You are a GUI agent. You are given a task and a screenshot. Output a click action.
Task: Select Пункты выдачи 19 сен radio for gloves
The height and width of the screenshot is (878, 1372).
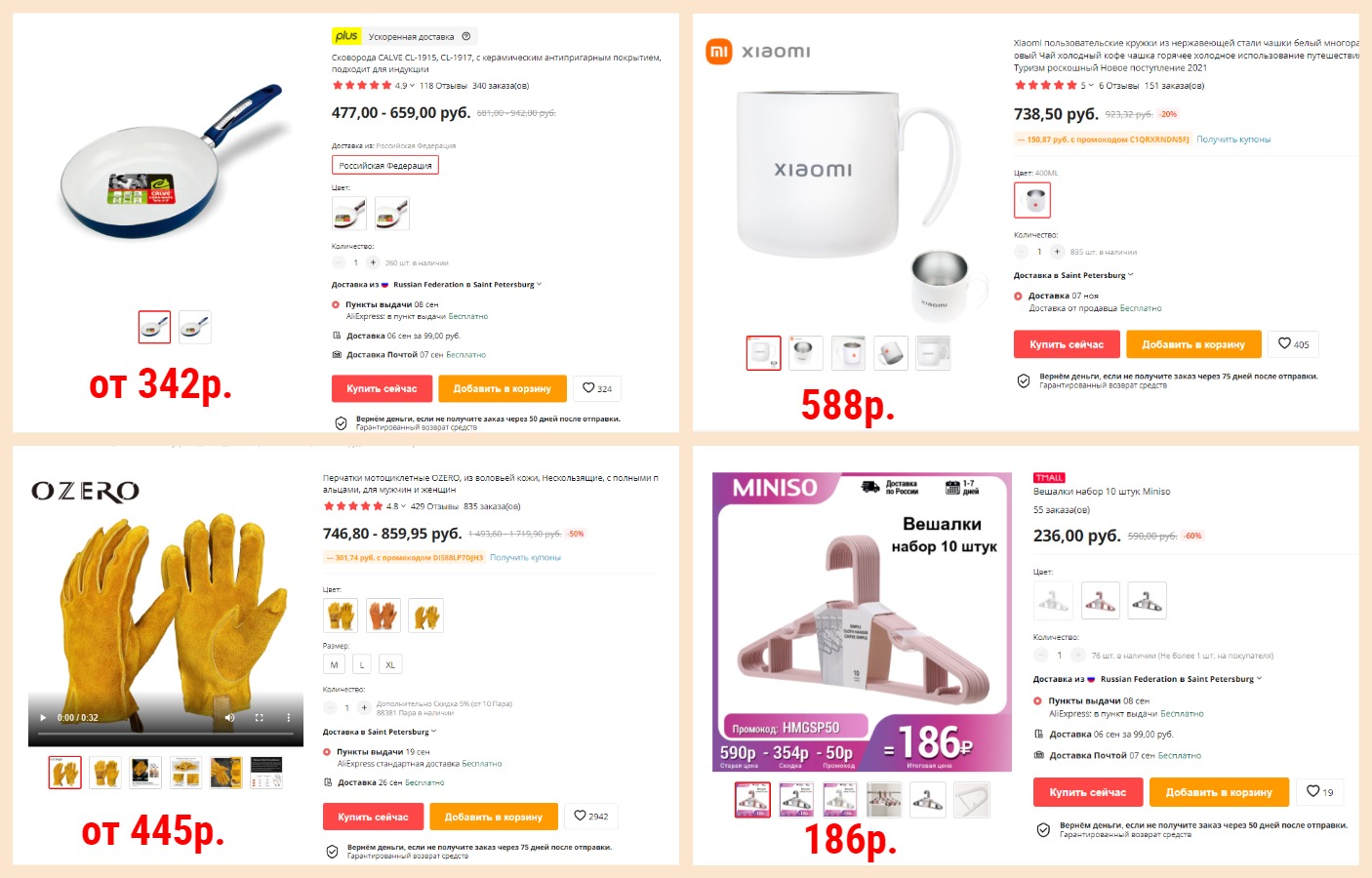pos(327,752)
